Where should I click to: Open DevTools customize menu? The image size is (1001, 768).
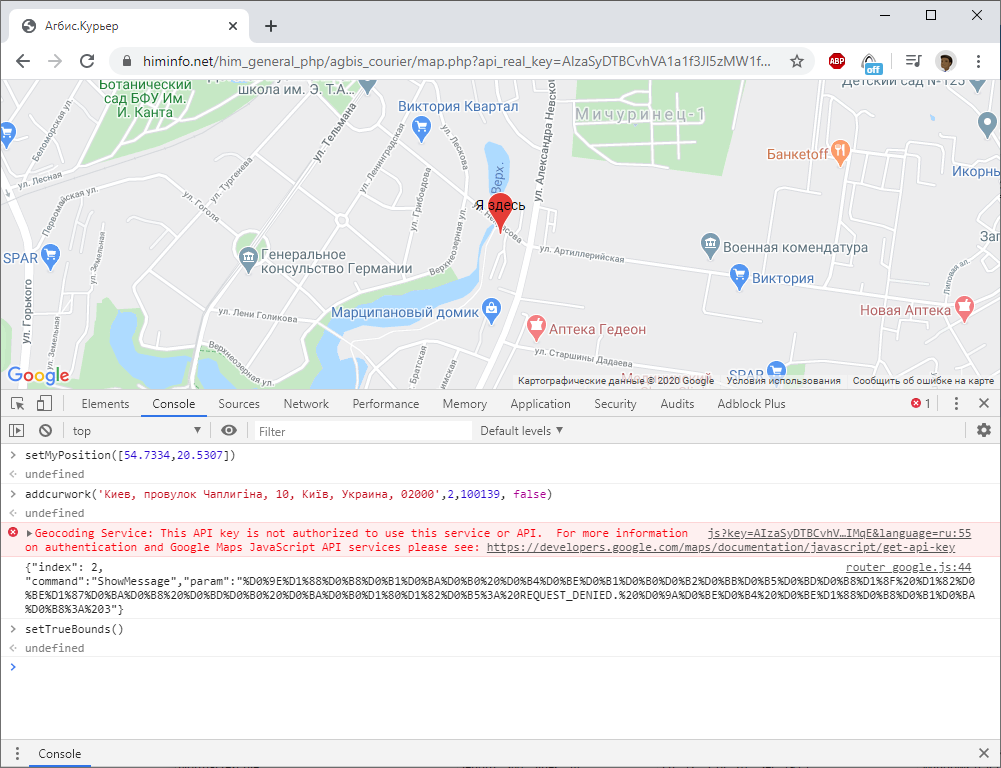[x=956, y=403]
